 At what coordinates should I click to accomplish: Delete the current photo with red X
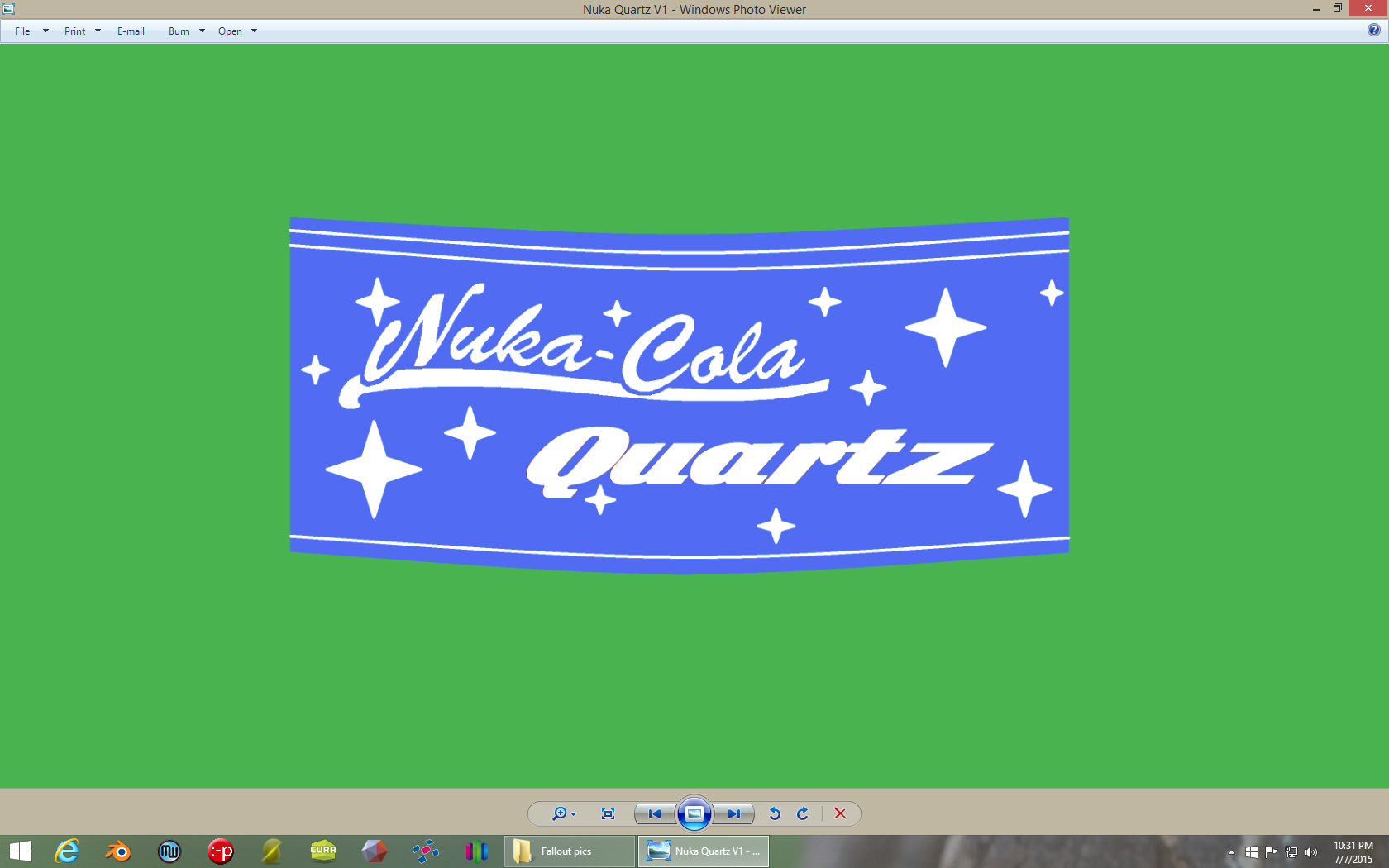(840, 813)
